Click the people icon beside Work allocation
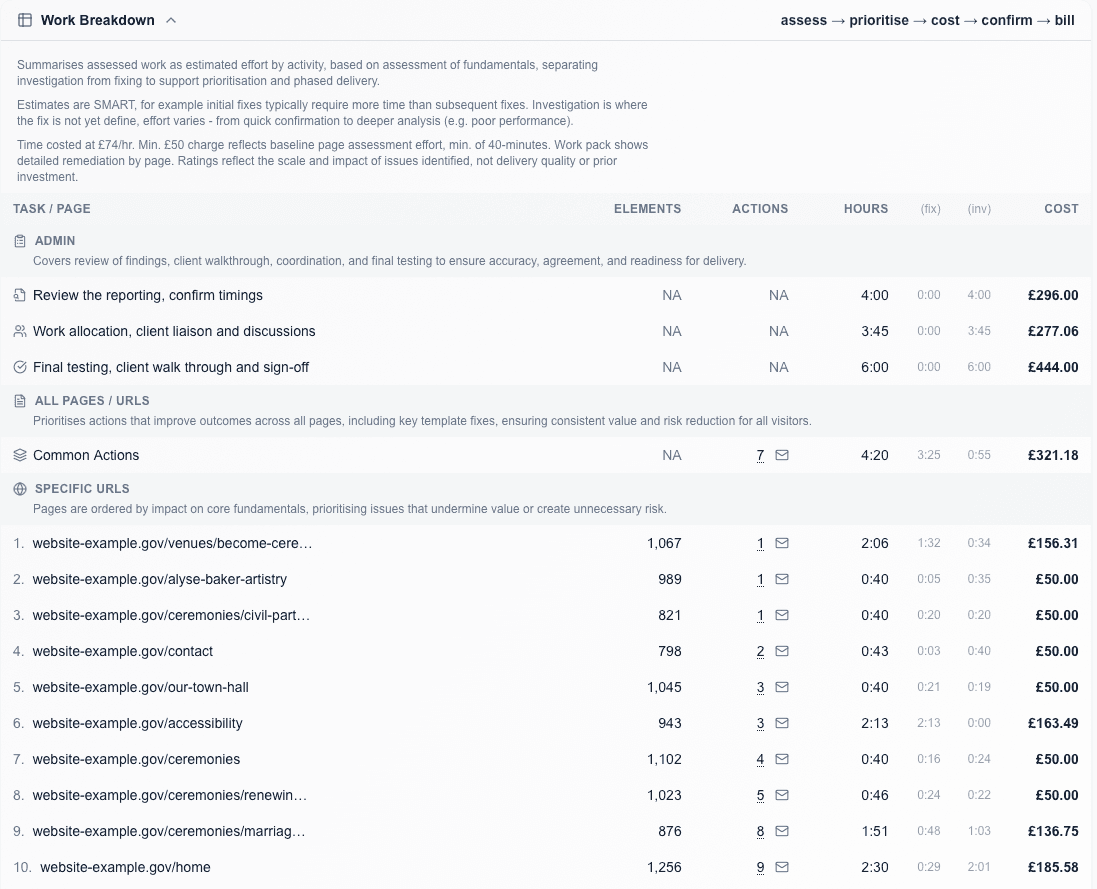Image resolution: width=1097 pixels, height=889 pixels. tap(20, 331)
